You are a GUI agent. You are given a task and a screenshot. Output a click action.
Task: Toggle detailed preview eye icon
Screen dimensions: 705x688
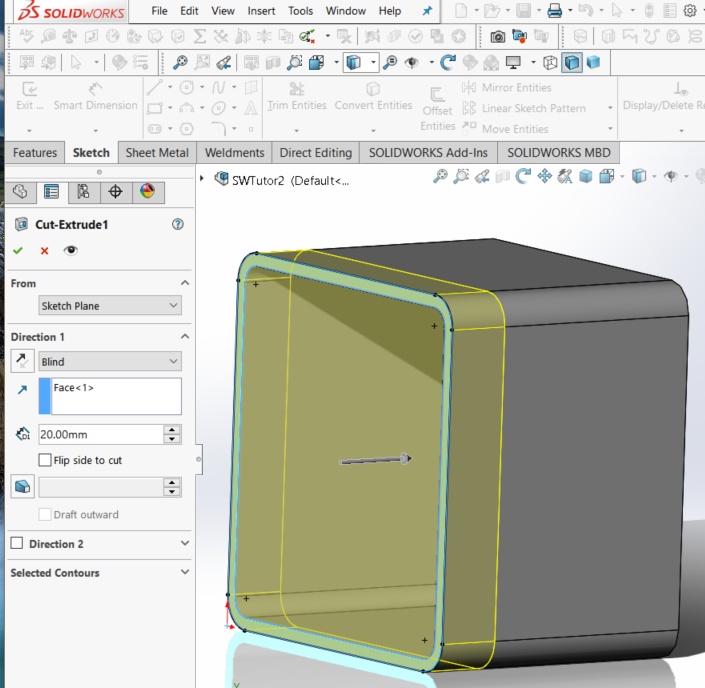(x=71, y=250)
